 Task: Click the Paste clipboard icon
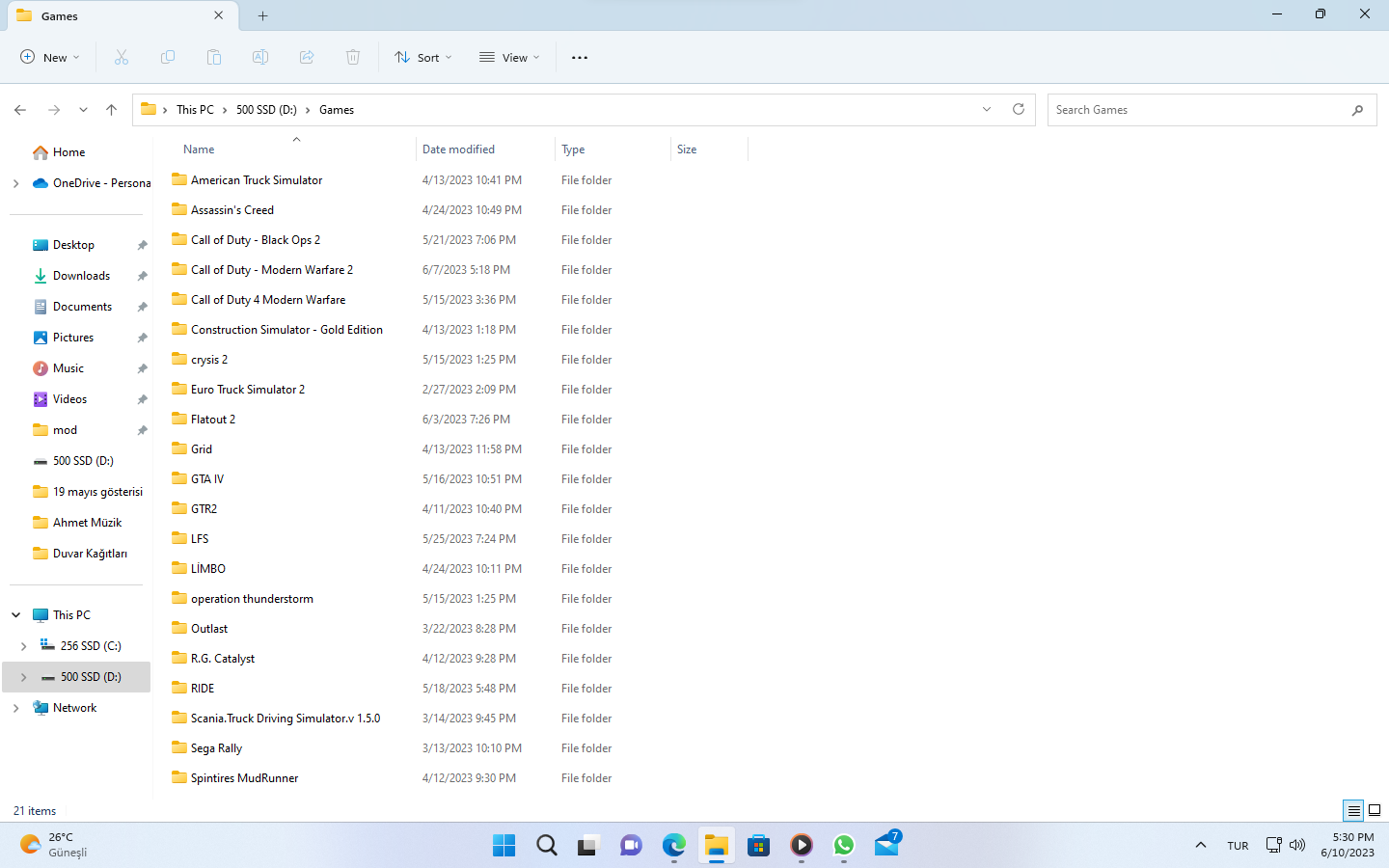pyautogui.click(x=214, y=58)
